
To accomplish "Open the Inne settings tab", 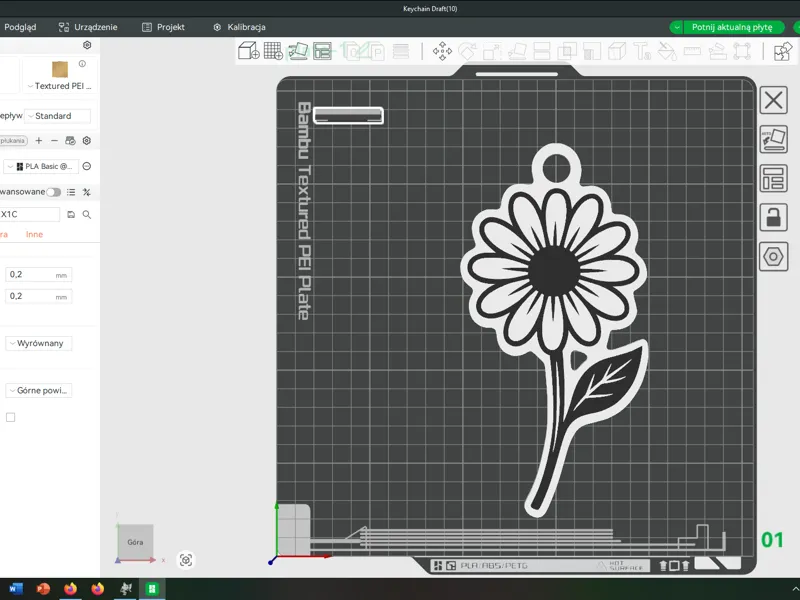I will tap(34, 234).
